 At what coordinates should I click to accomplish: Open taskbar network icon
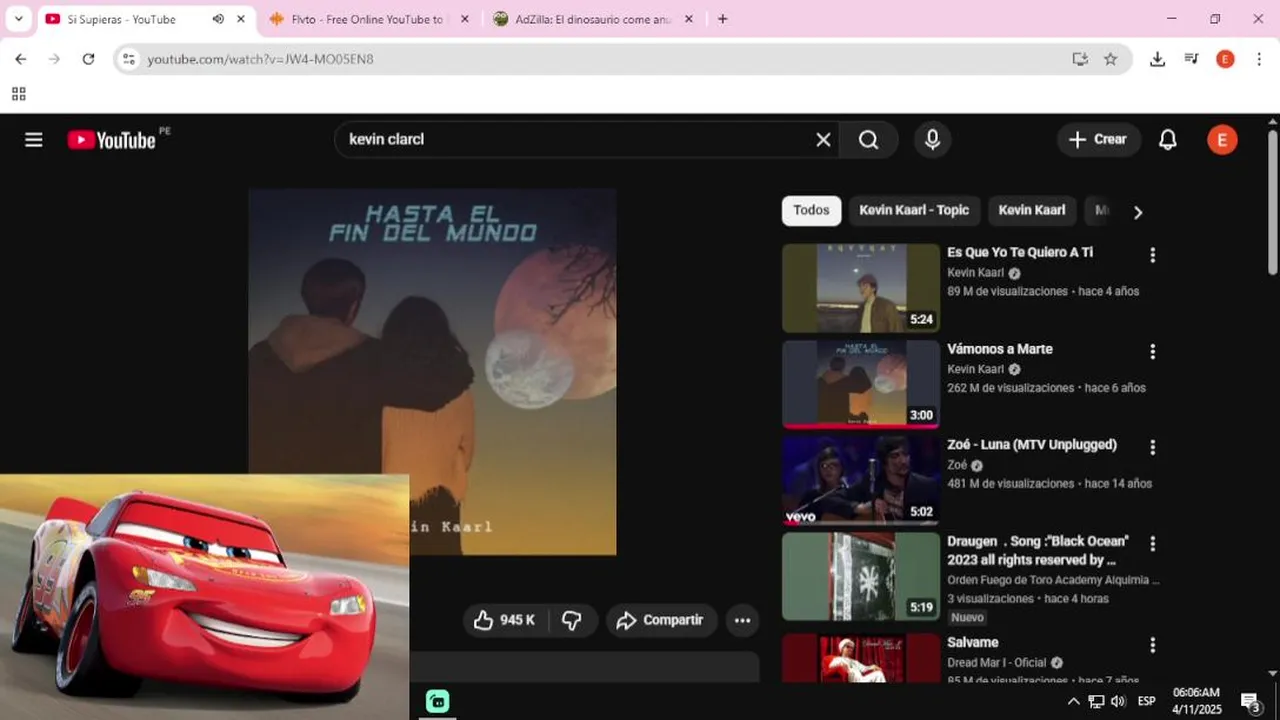click(x=1096, y=701)
